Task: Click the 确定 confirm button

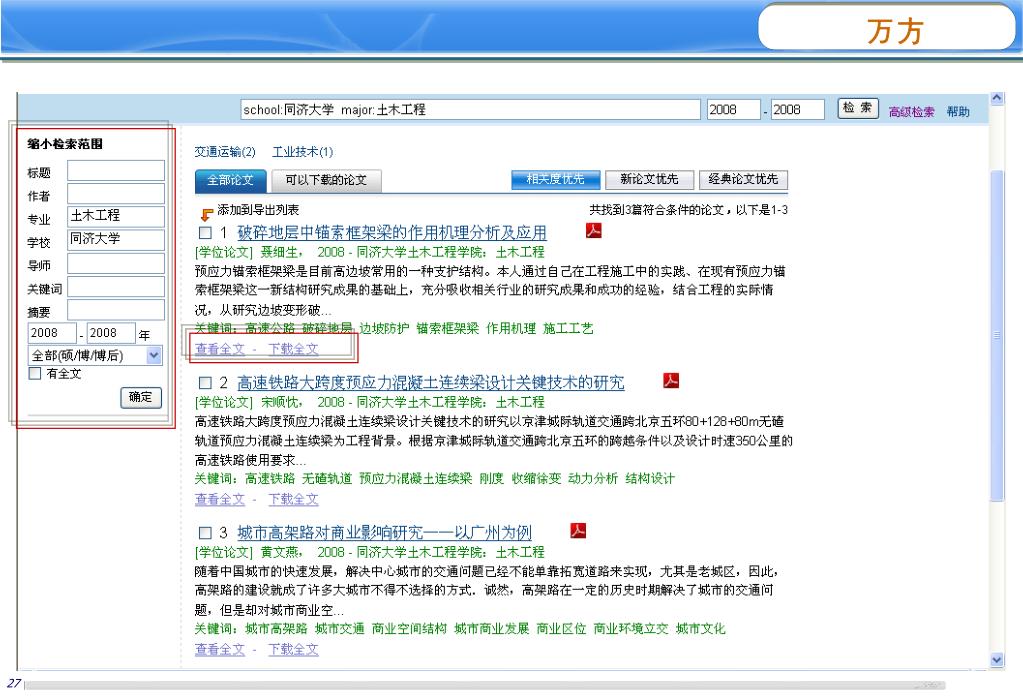Action: pyautogui.click(x=141, y=397)
